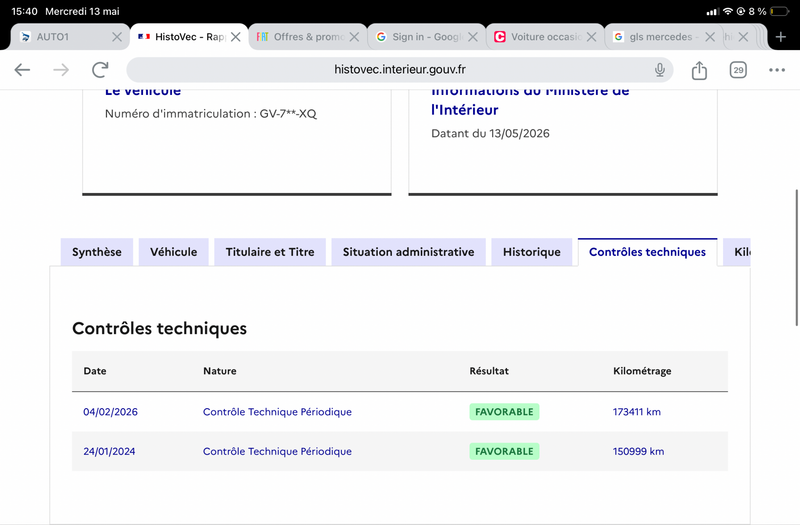Go back to previous page
The width and height of the screenshot is (800, 525).
(22, 69)
